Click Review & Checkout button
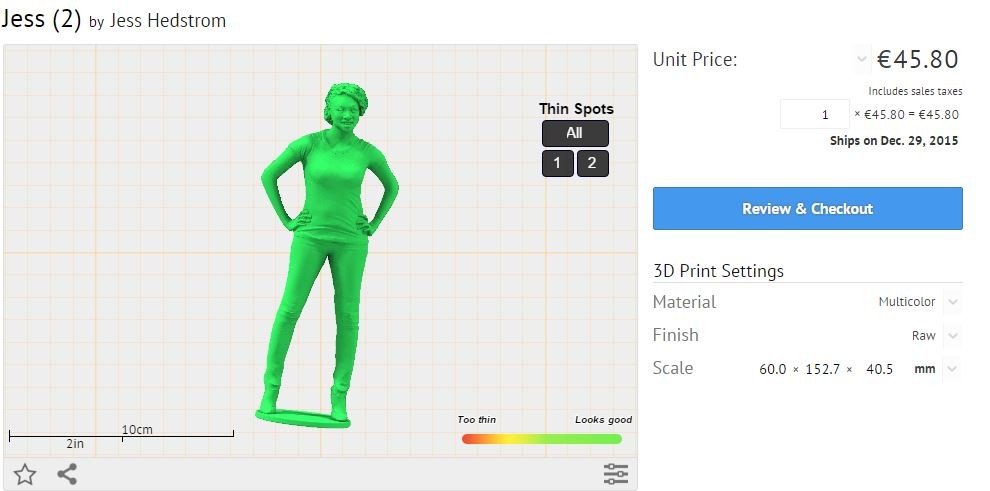This screenshot has height=491, width=990. (808, 208)
